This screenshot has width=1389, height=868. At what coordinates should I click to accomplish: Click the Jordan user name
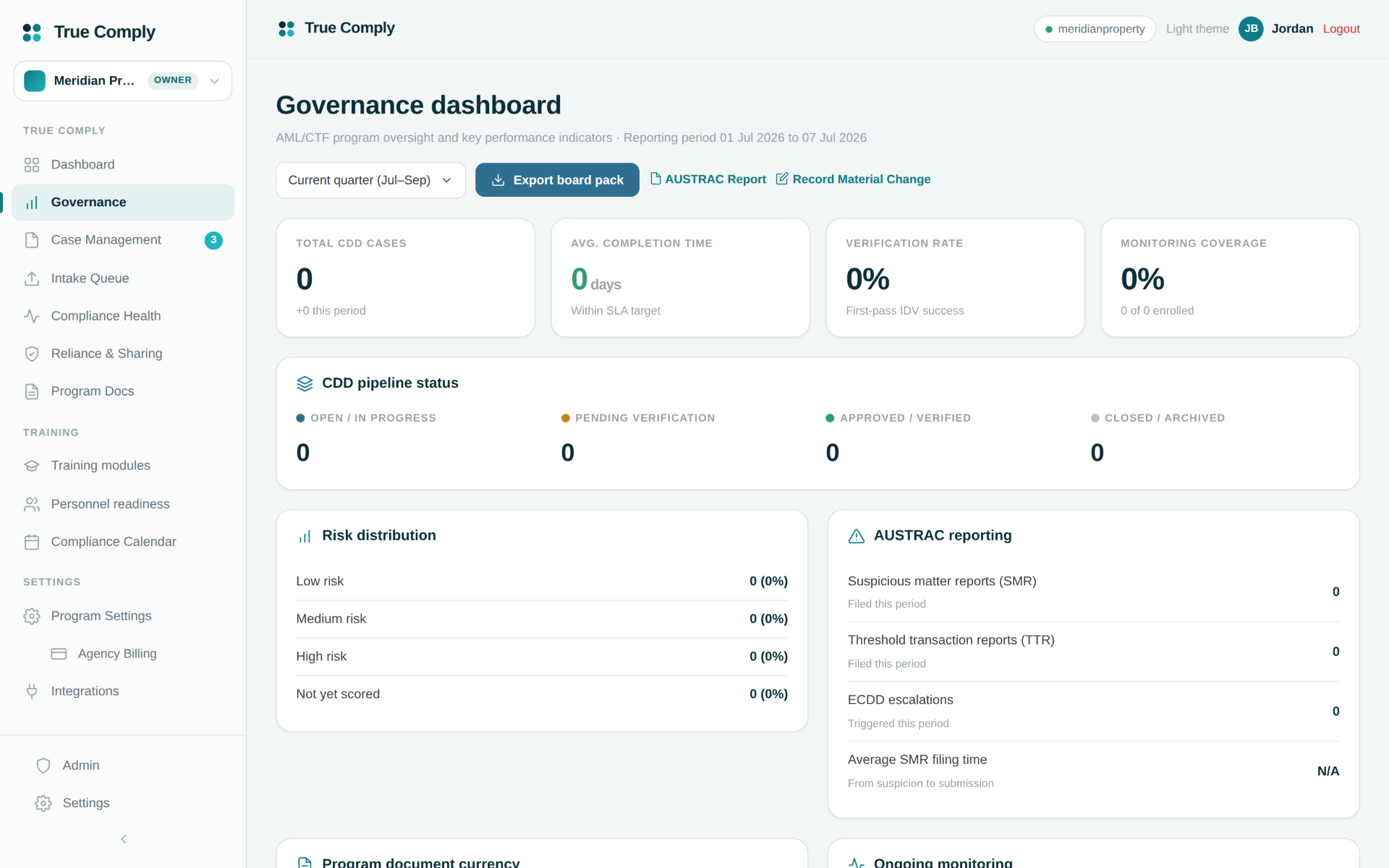(1292, 29)
